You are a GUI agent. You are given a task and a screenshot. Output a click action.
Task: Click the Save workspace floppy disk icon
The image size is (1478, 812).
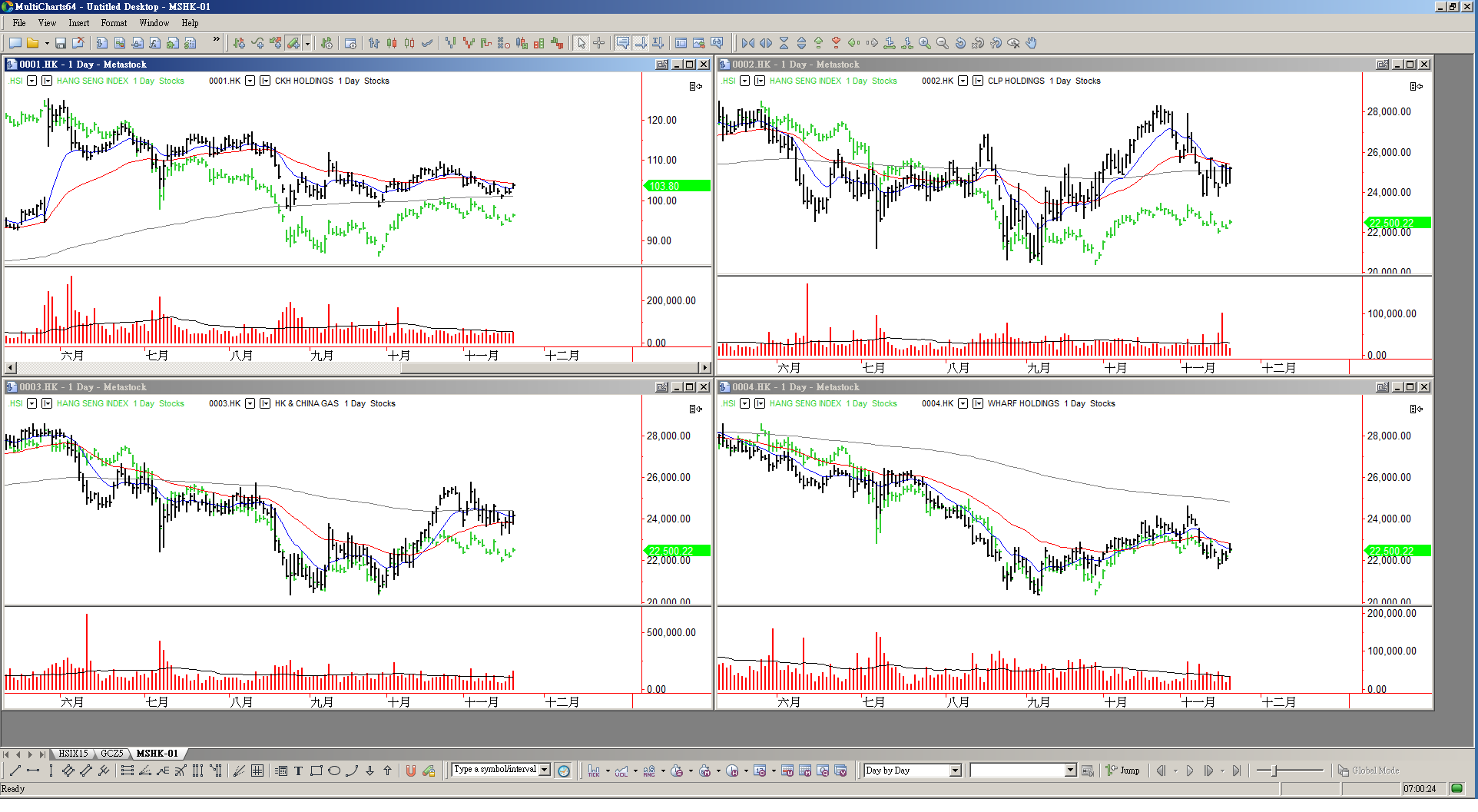[61, 43]
